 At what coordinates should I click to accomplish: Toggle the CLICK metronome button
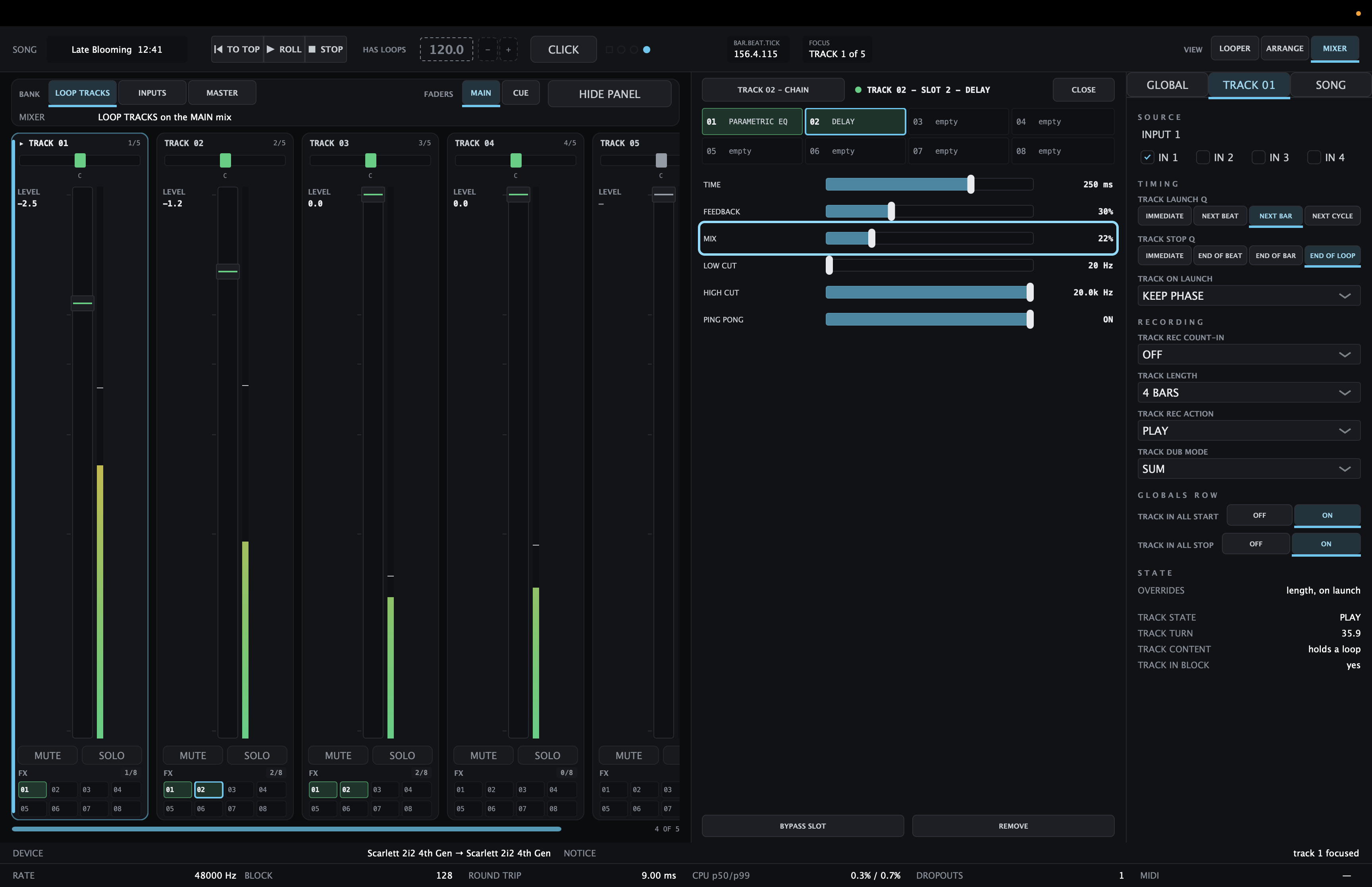point(563,50)
